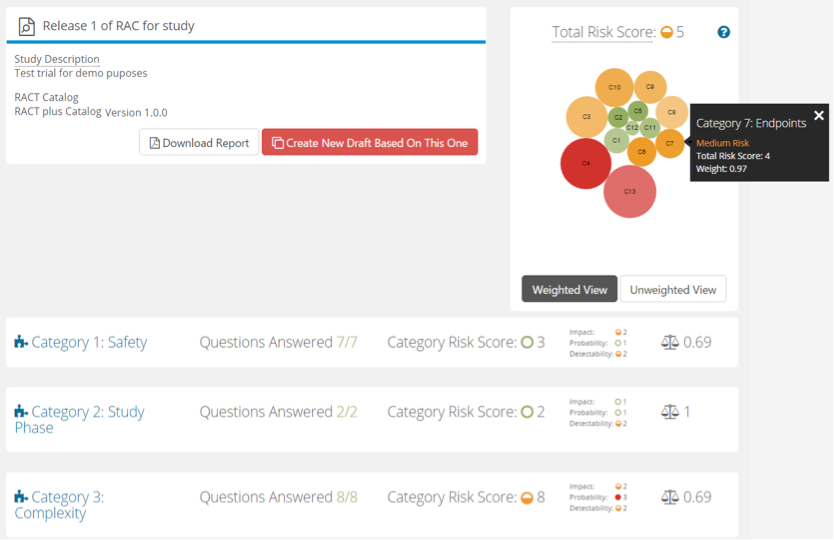Click the 'Version 1.0.0' text
834x540 pixels.
click(x=136, y=113)
